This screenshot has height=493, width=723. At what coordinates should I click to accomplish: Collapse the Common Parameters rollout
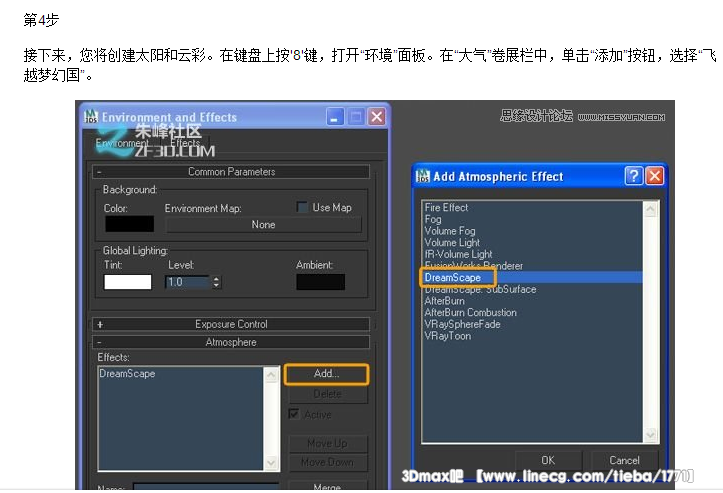coord(99,172)
